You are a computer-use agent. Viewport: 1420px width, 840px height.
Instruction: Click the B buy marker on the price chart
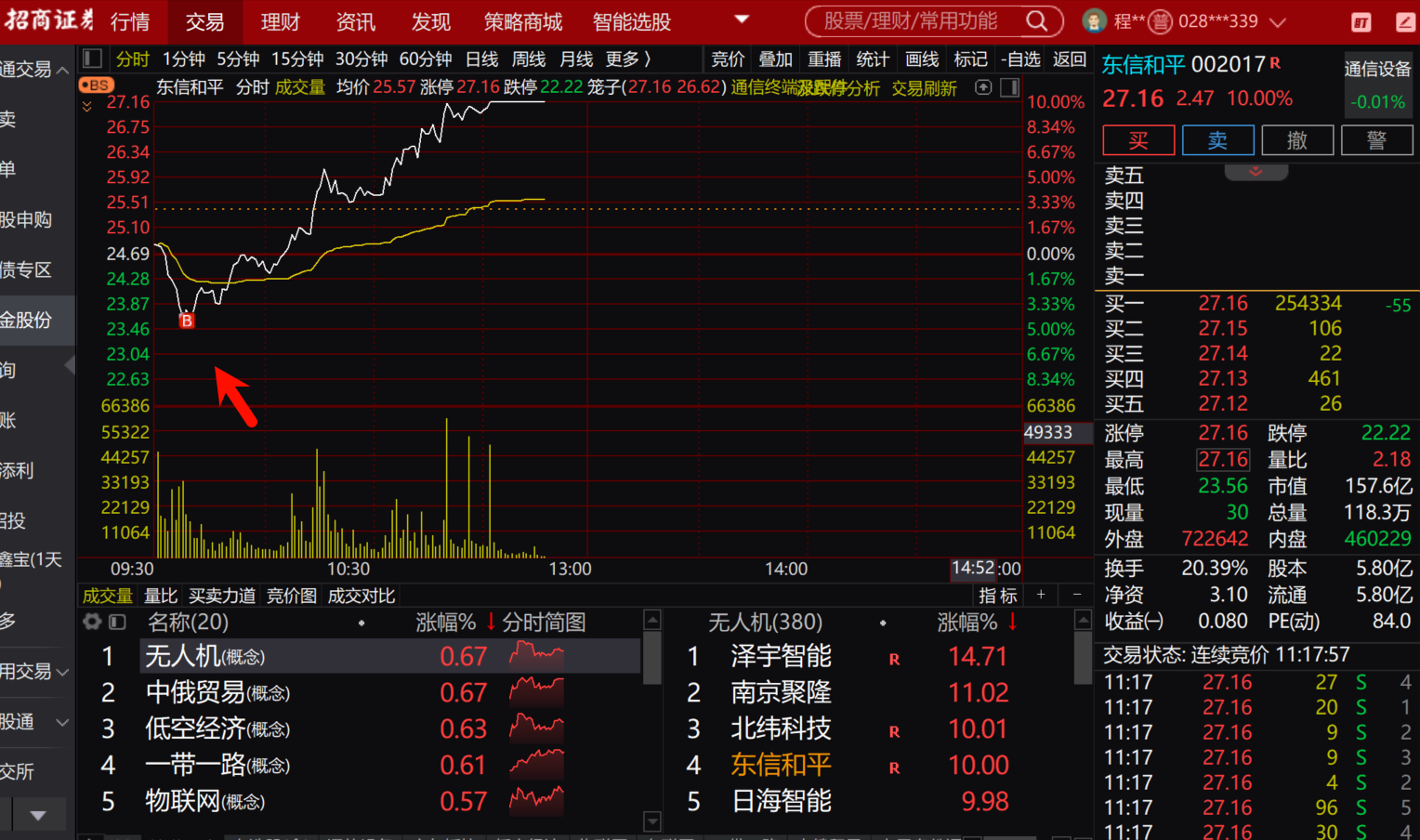[187, 321]
